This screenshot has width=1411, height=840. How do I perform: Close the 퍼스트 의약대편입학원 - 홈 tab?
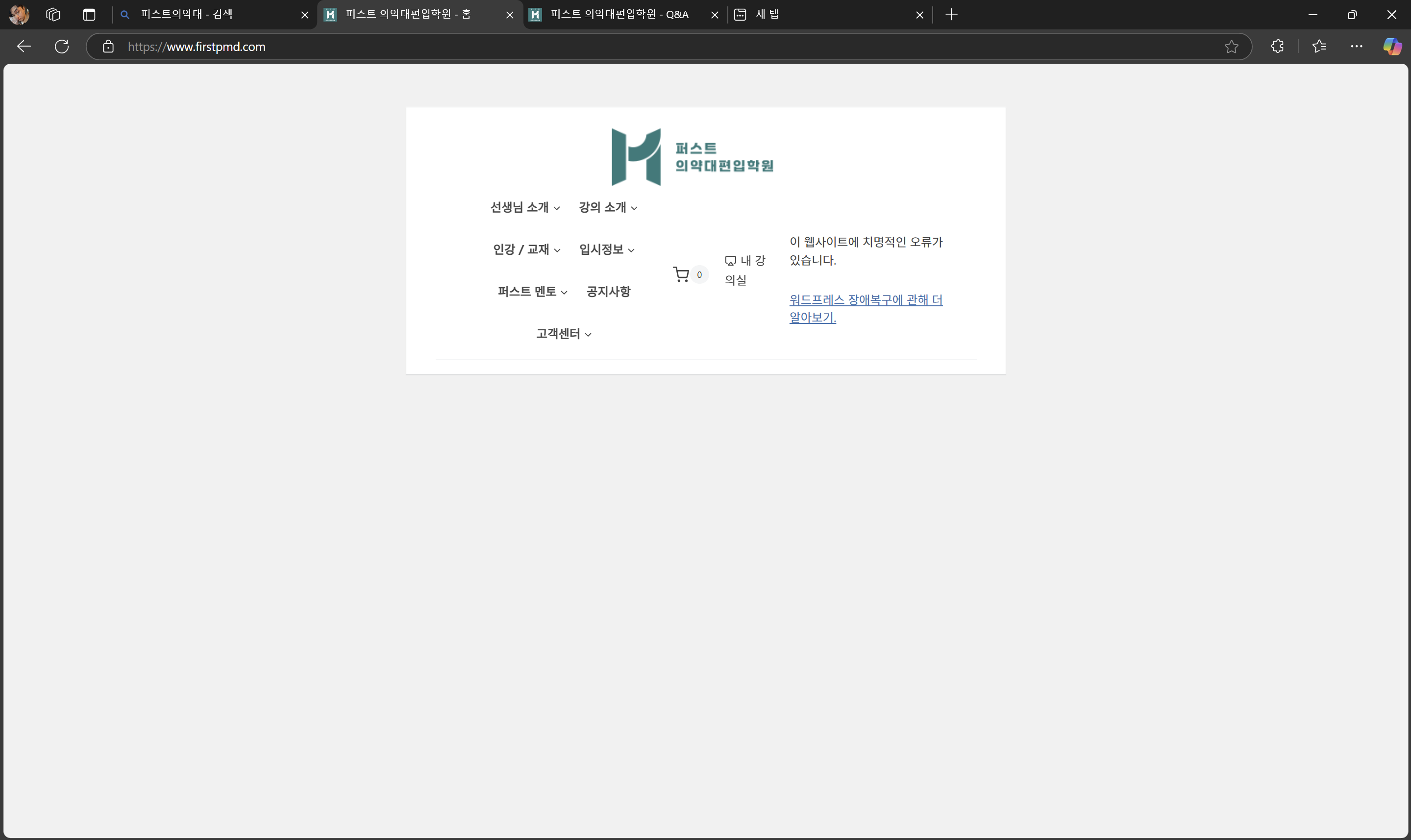click(x=509, y=15)
